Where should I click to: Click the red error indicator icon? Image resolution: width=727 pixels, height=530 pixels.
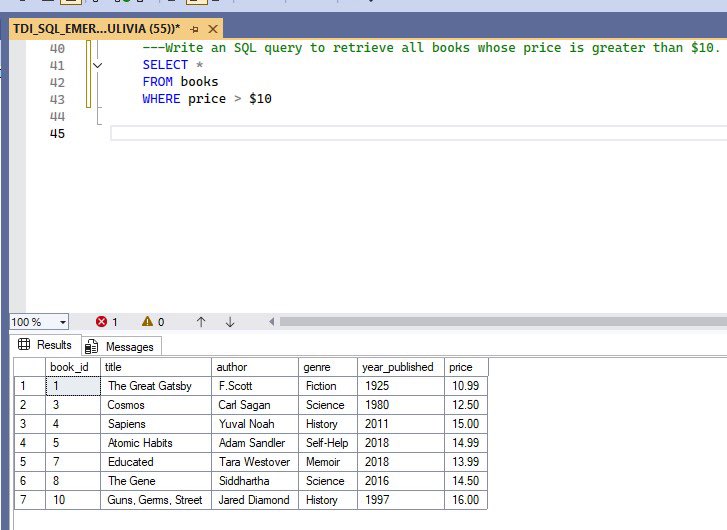point(101,322)
